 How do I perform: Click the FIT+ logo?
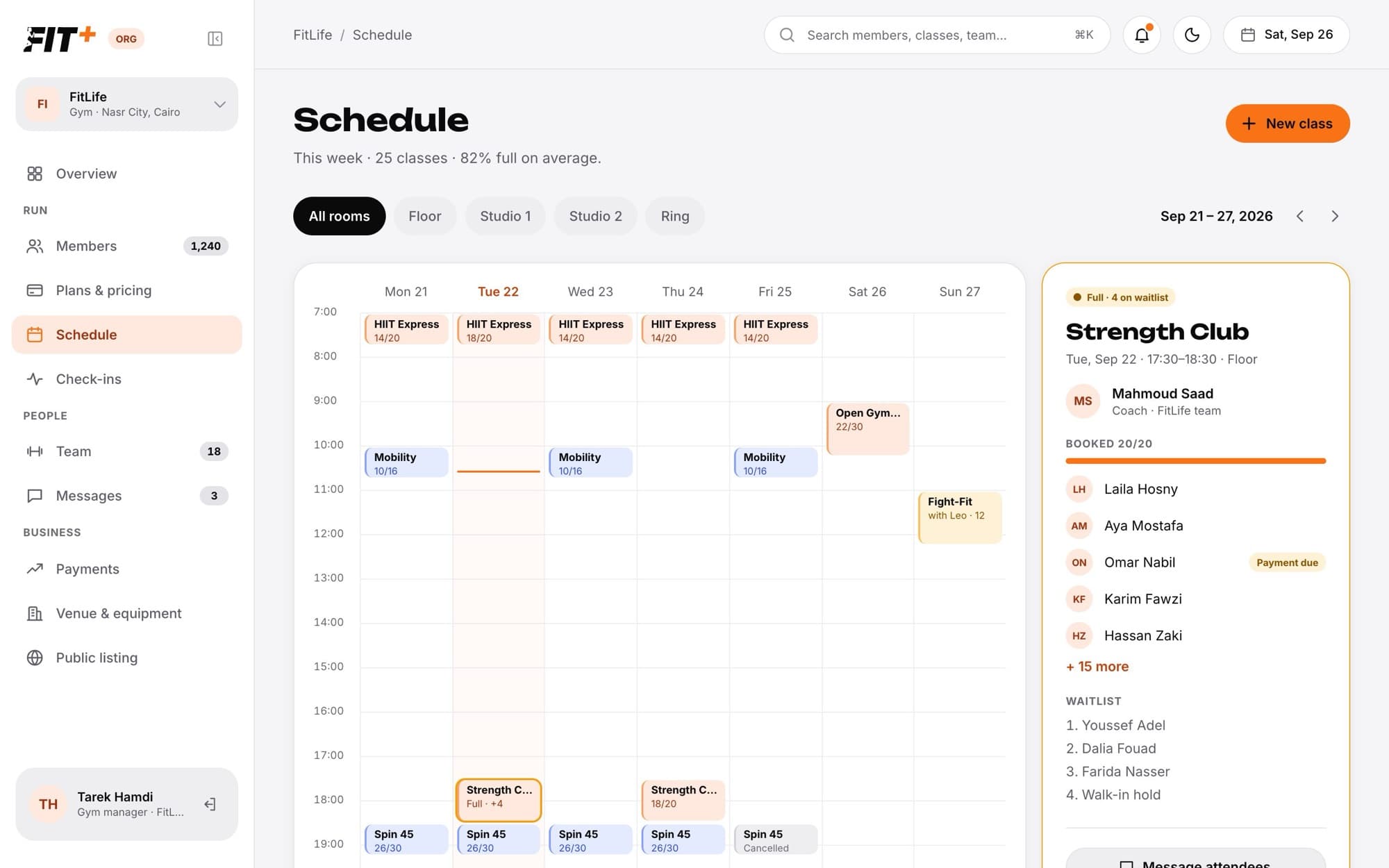tap(60, 39)
